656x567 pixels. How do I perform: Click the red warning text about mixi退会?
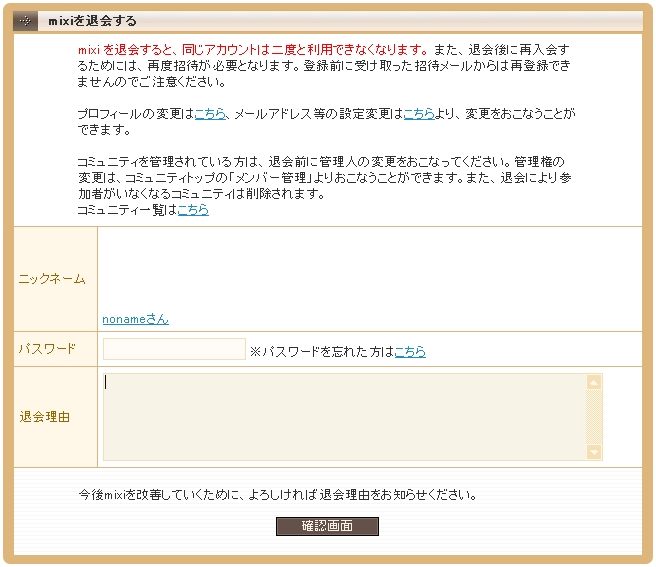click(253, 50)
